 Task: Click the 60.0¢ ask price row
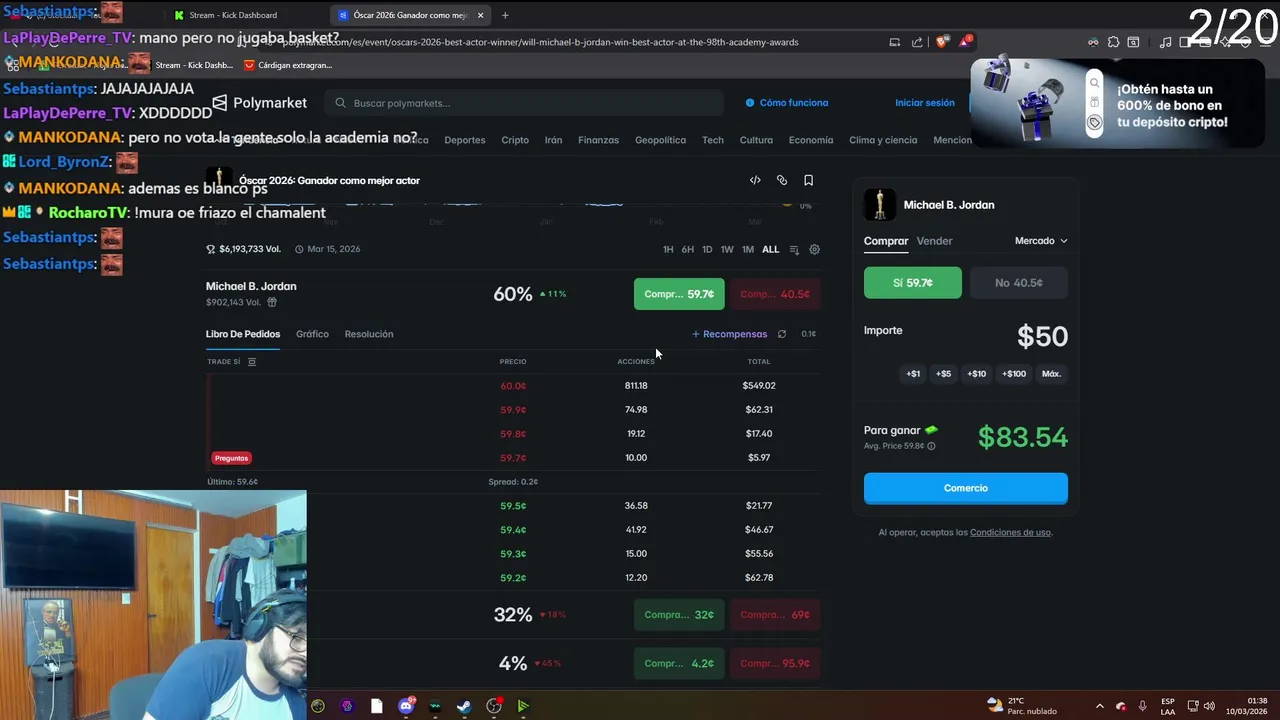click(513, 386)
